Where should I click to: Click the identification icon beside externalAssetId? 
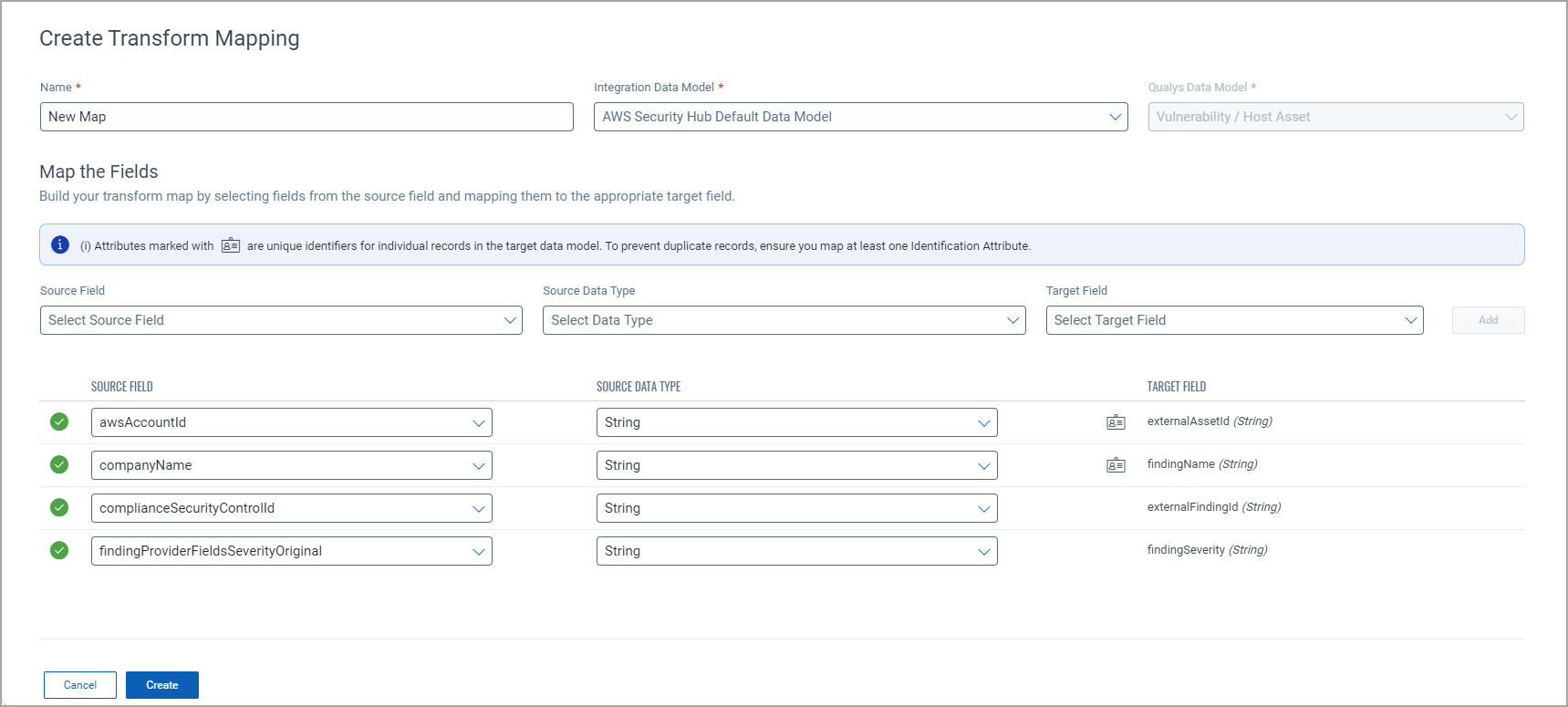tap(1116, 422)
